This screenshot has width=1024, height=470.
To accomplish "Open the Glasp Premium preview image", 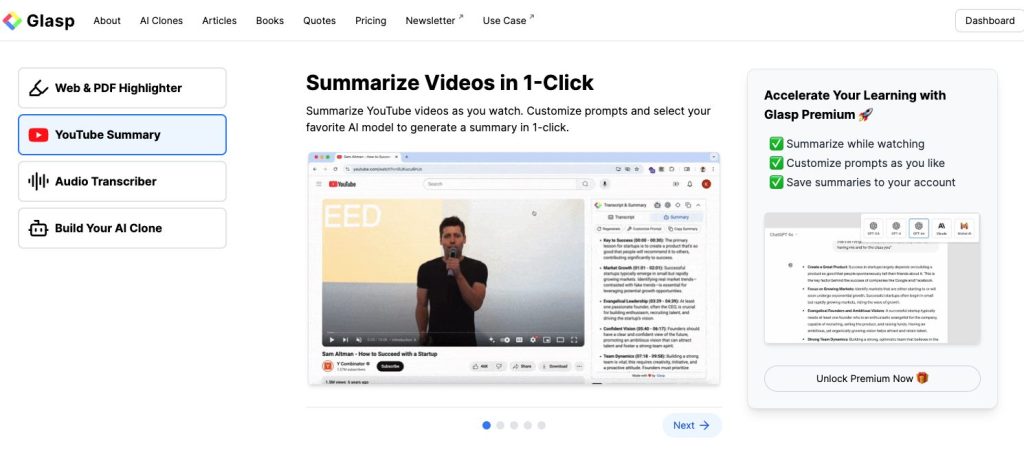I will tap(872, 279).
